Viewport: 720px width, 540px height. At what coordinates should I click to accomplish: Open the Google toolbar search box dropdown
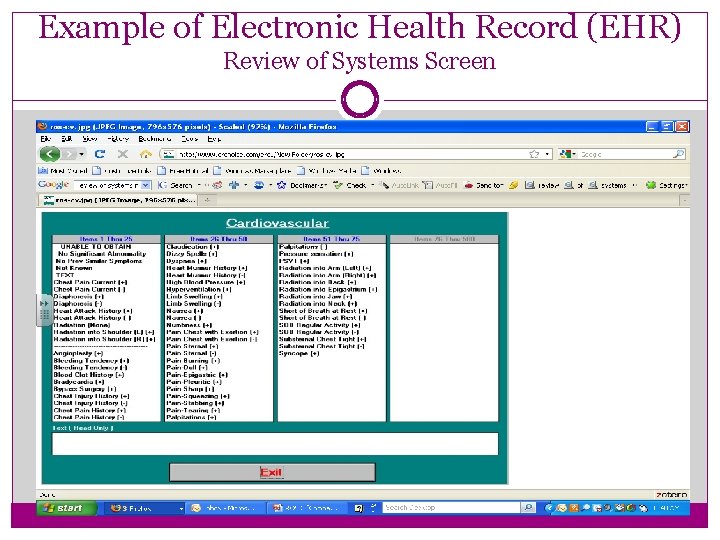point(146,185)
